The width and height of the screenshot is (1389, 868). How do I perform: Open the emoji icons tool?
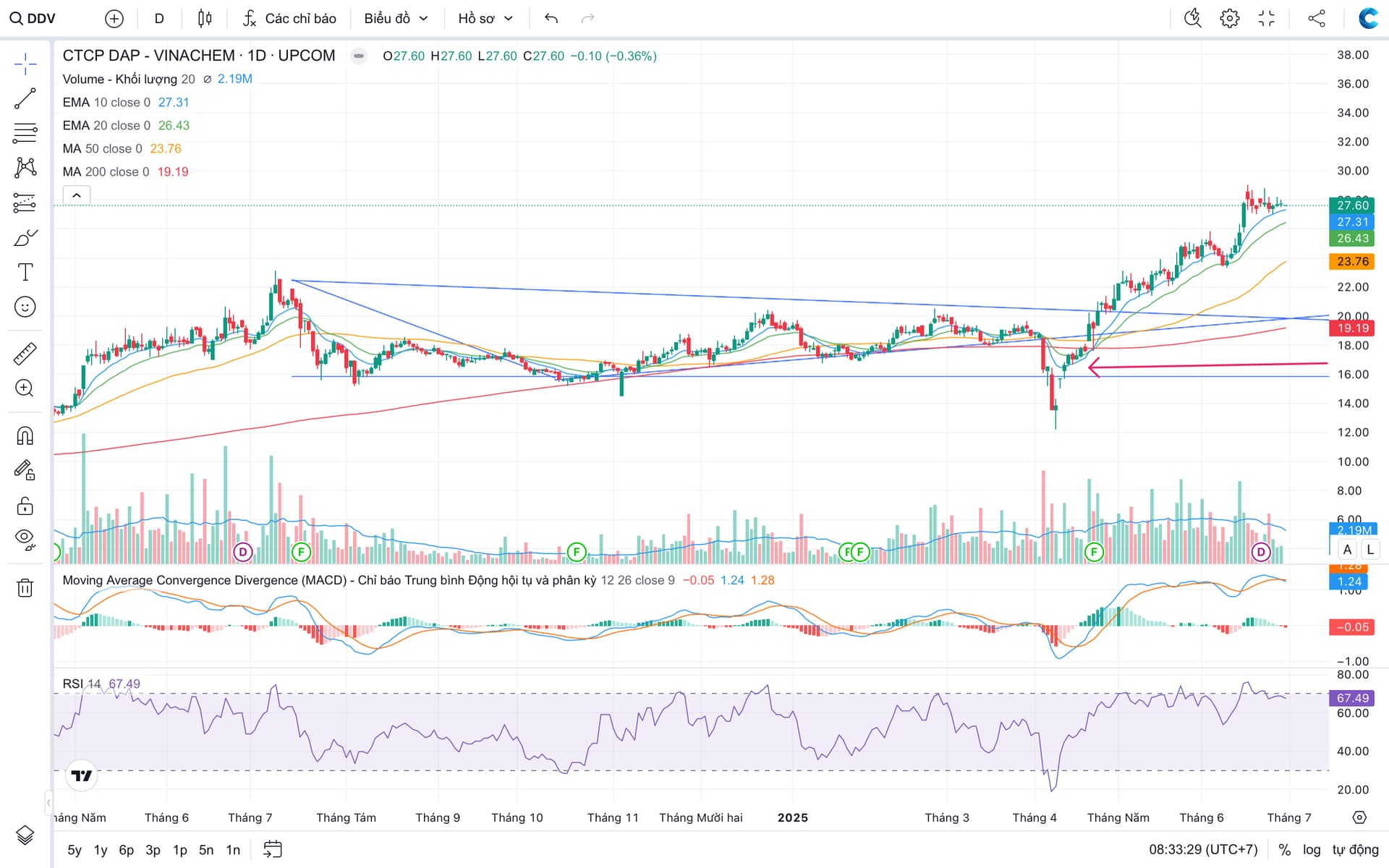tap(25, 307)
